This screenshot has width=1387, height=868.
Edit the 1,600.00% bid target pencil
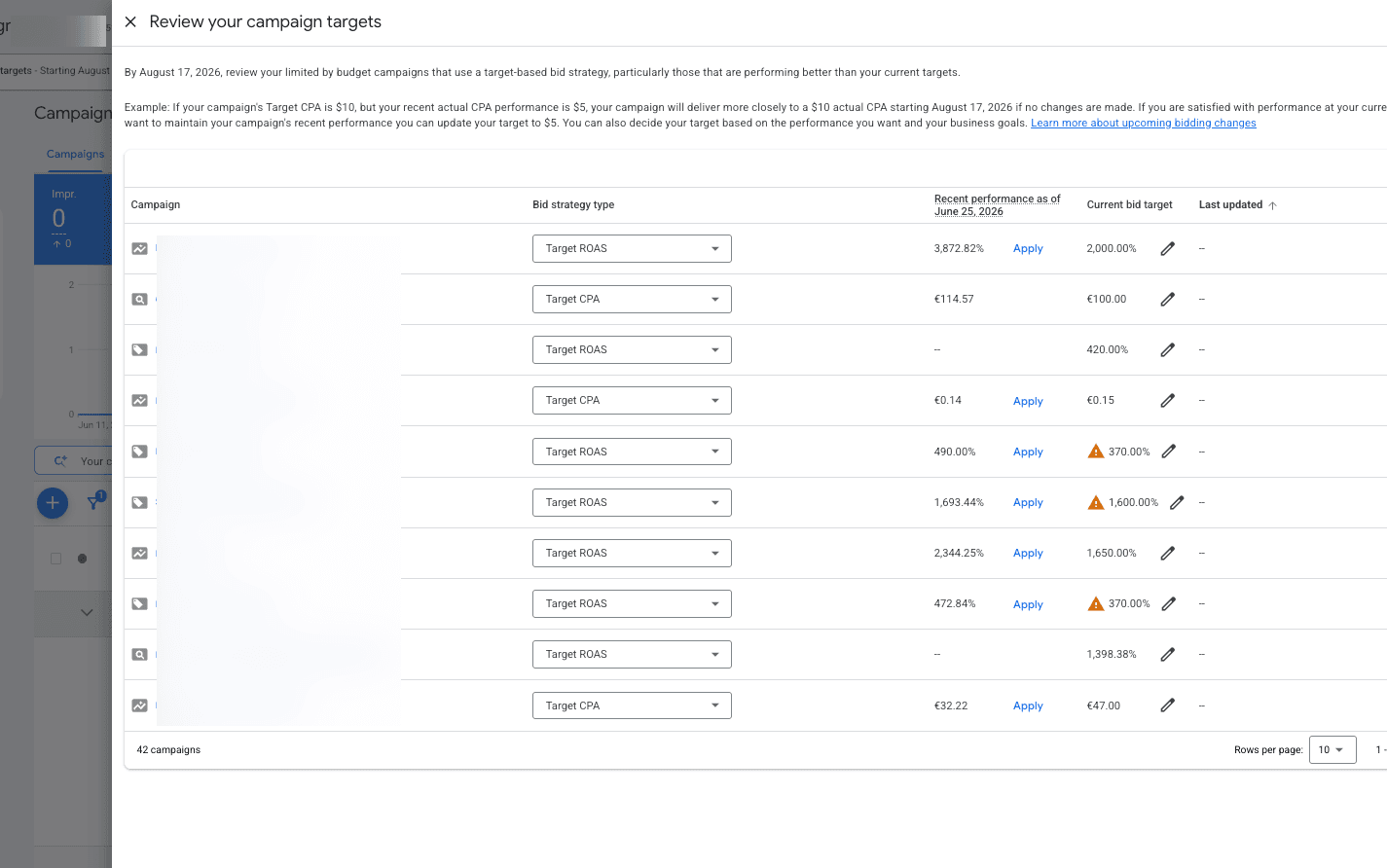point(1177,502)
